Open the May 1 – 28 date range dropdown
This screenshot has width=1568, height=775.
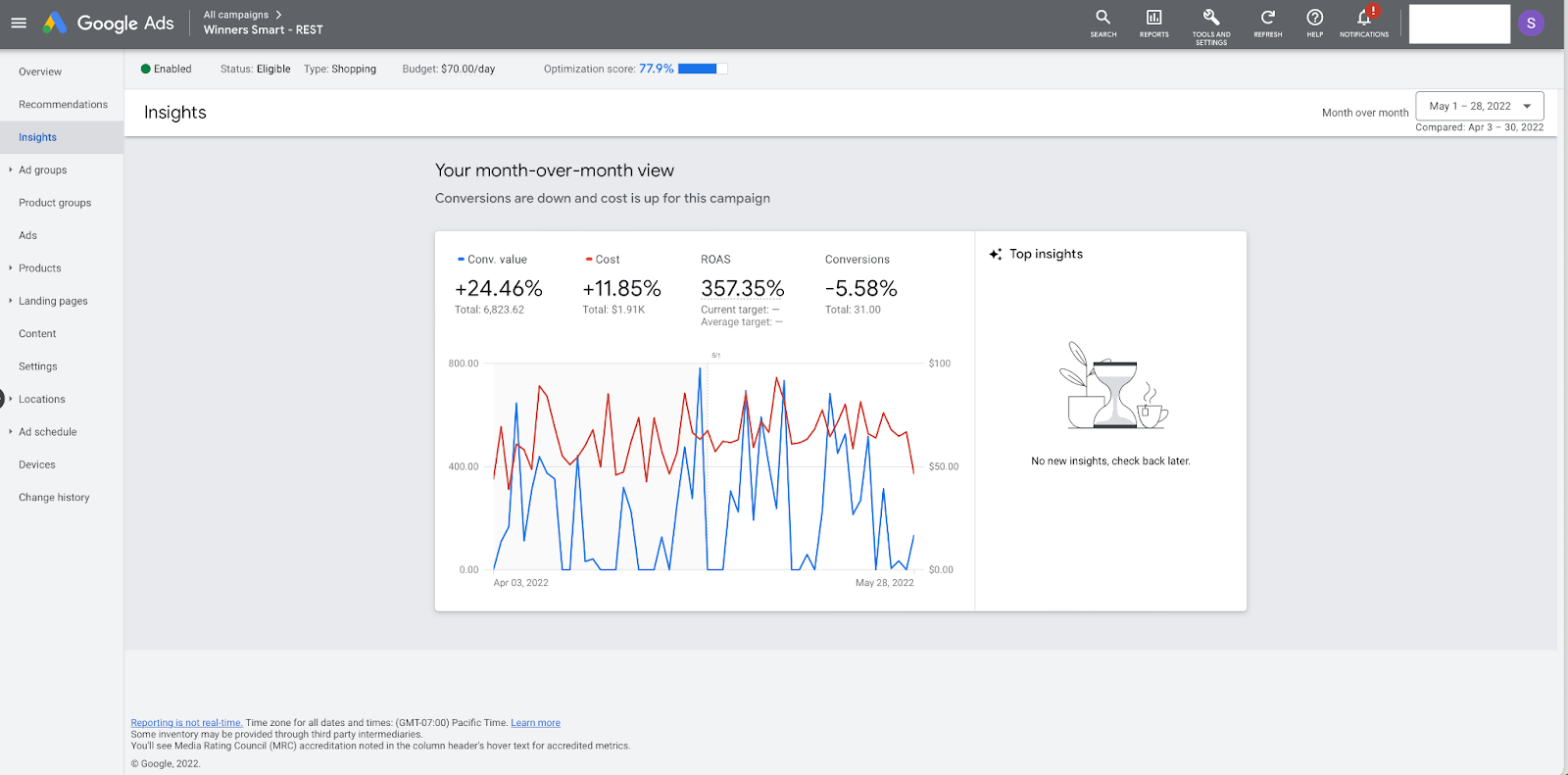coord(1479,106)
